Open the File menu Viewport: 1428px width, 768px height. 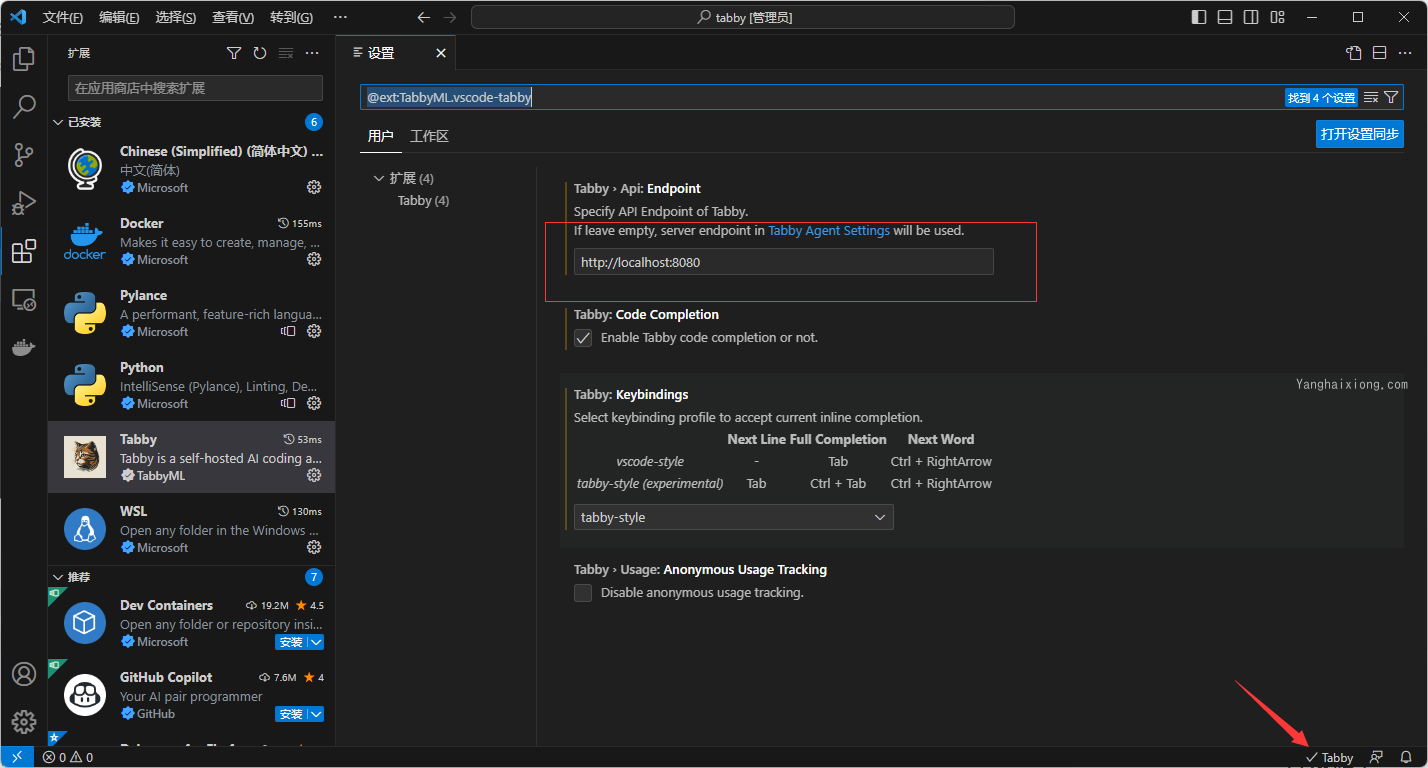click(62, 17)
